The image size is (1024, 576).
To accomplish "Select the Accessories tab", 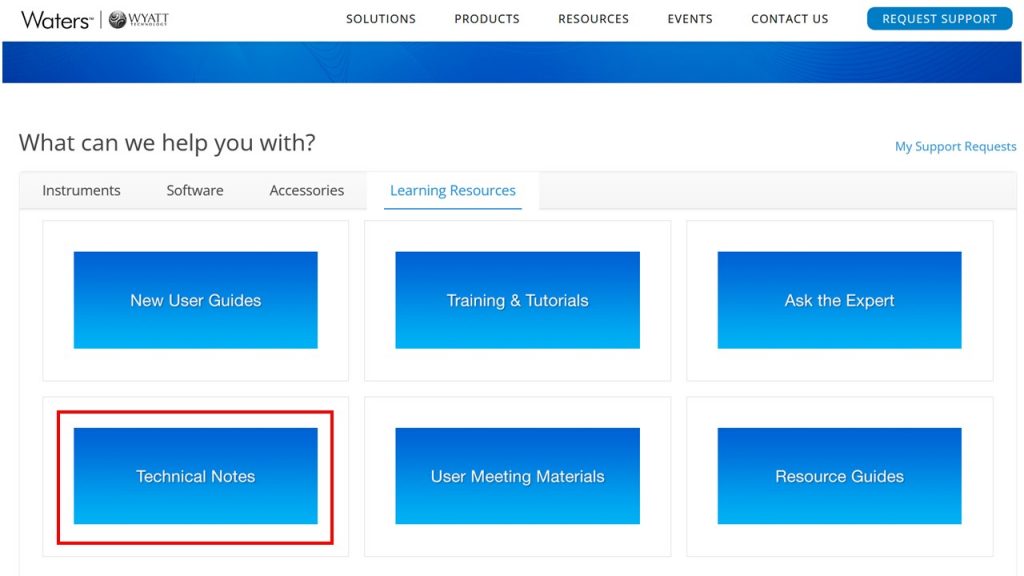I will click(x=306, y=190).
